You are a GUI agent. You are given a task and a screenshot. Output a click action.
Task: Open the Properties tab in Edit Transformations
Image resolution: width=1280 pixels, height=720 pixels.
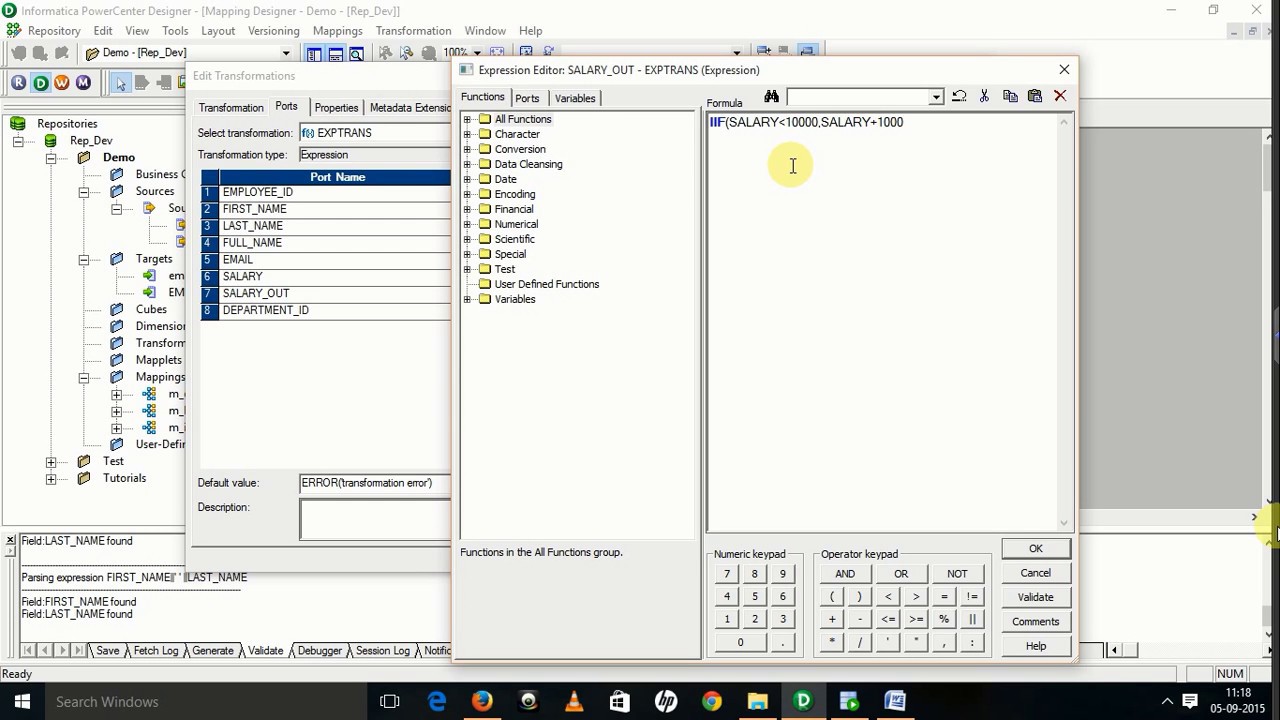click(x=336, y=108)
